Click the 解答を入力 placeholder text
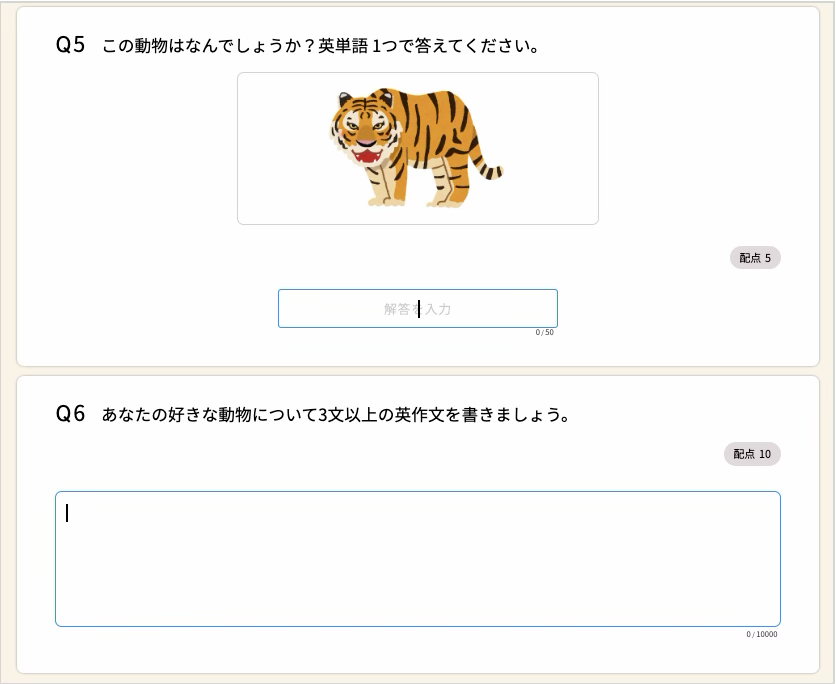The height and width of the screenshot is (684, 836). click(417, 309)
